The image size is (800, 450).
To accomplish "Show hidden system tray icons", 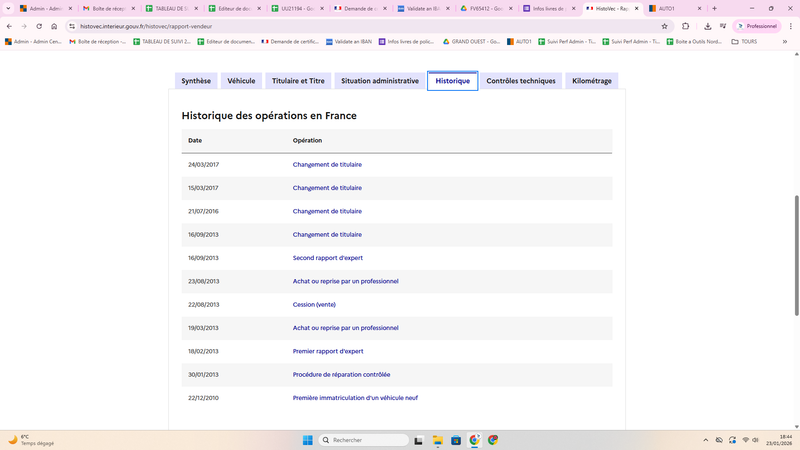I will click(x=704, y=440).
